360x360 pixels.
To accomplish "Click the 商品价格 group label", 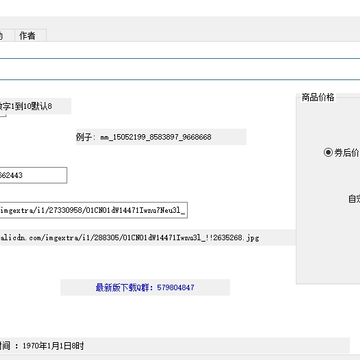I will [x=318, y=97].
